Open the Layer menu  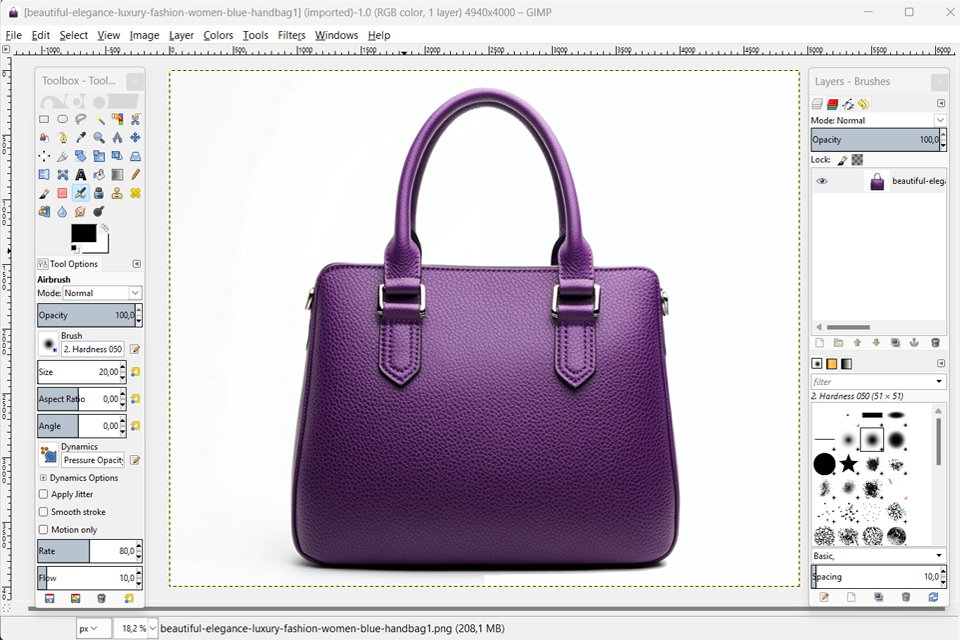click(x=181, y=36)
